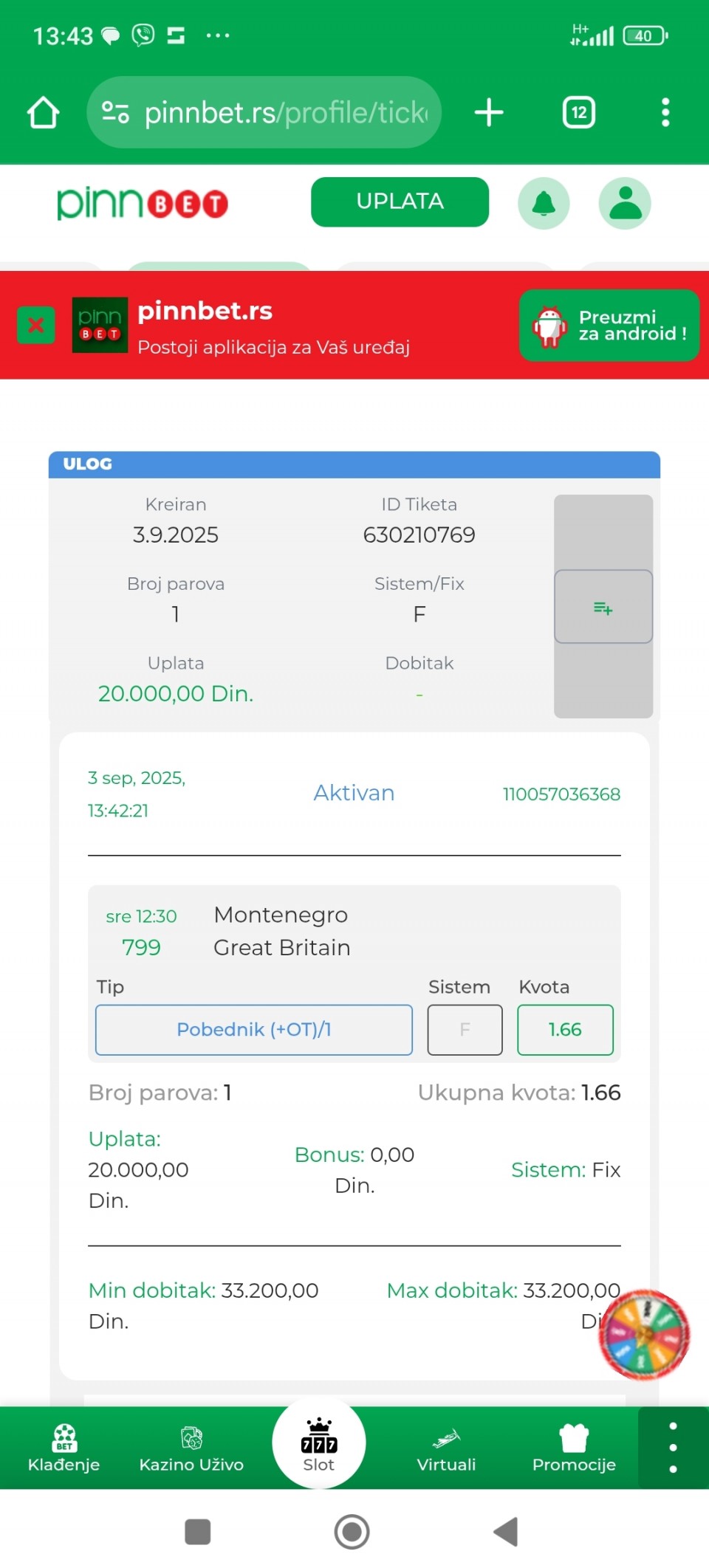
Task: Open the spinning wheel of fortune
Action: click(644, 1334)
